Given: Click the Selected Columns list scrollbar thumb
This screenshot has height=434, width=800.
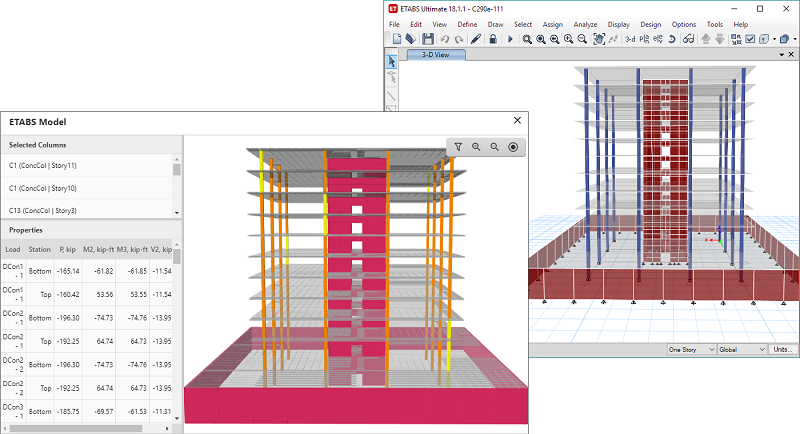Looking at the screenshot, I should 177,169.
